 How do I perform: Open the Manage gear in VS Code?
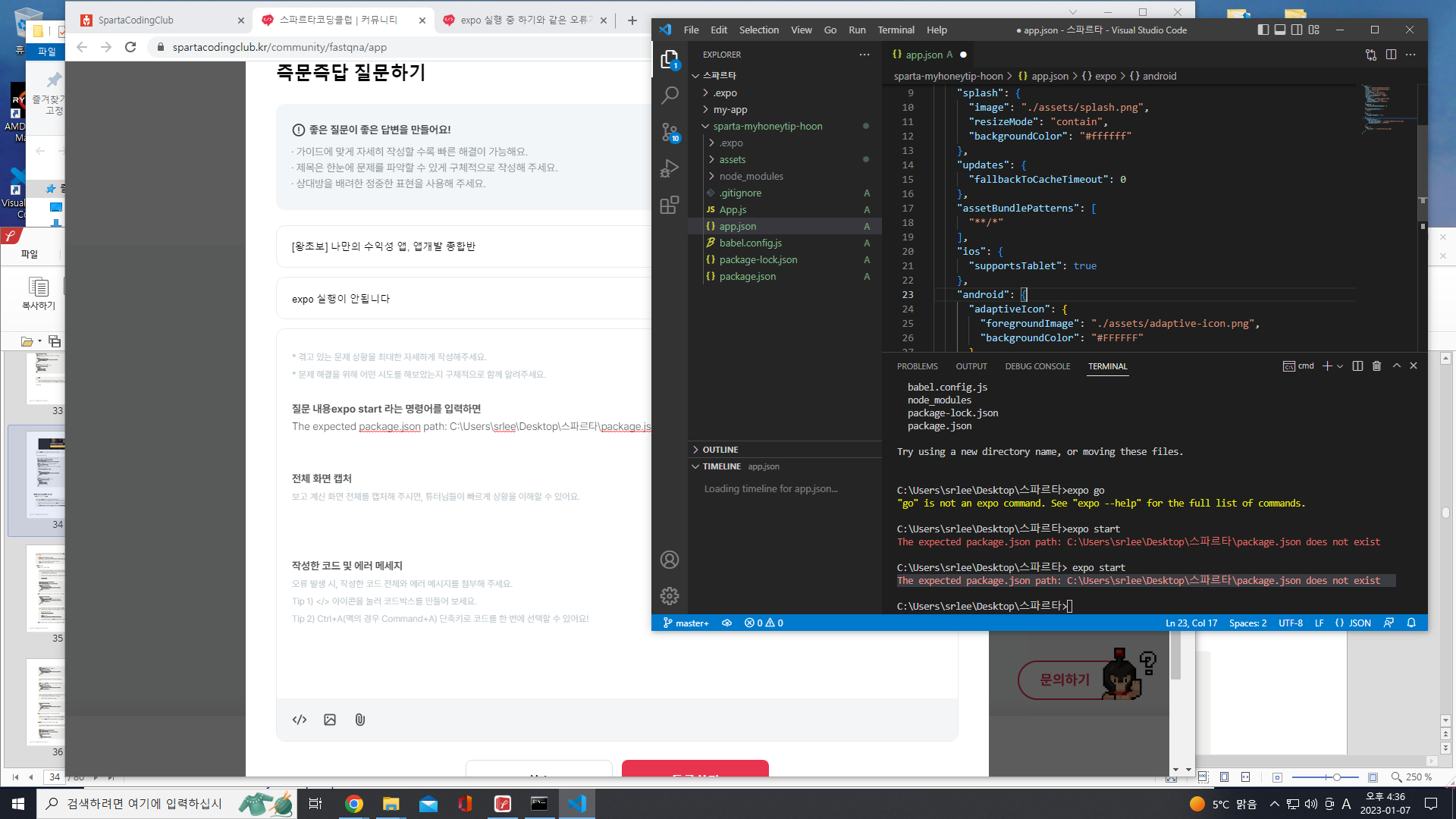pyautogui.click(x=670, y=596)
